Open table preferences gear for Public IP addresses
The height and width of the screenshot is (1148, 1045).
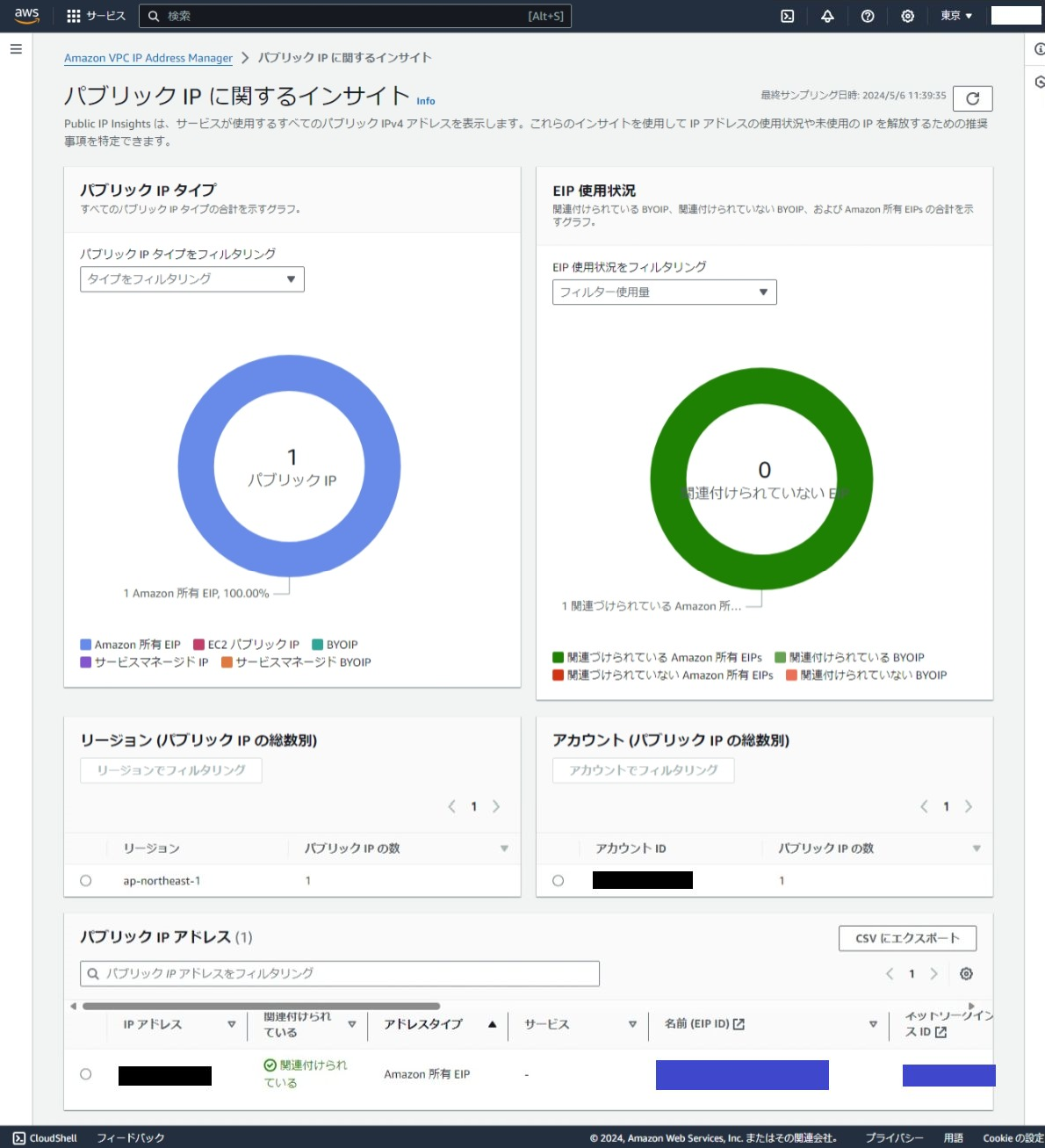coord(966,973)
